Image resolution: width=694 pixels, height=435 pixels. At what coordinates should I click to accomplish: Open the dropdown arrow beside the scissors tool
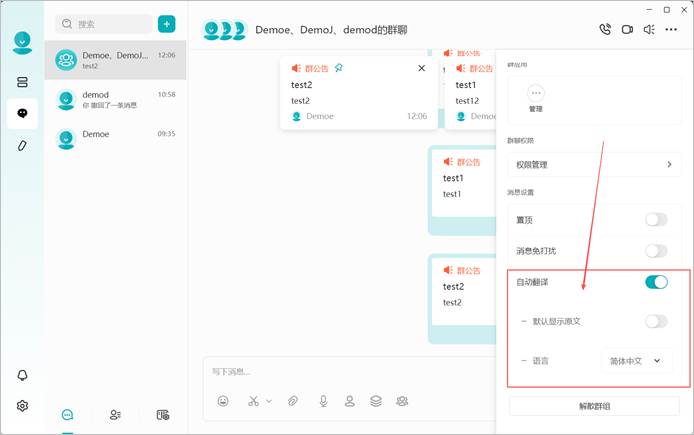tap(269, 401)
